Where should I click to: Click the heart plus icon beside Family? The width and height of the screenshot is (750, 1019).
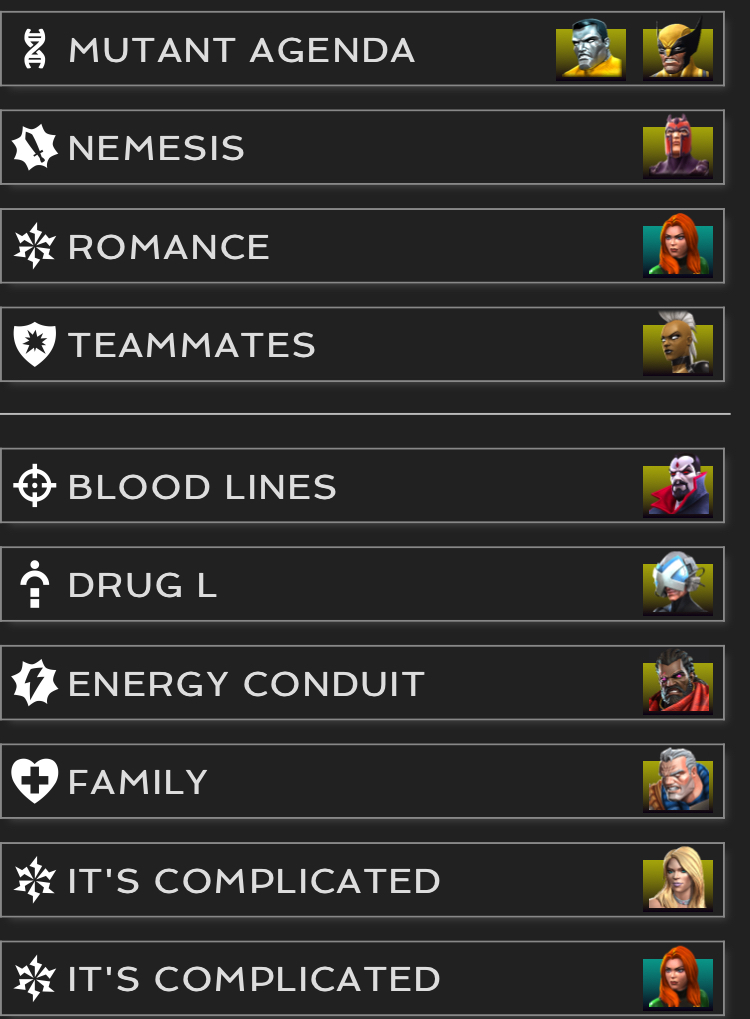(34, 780)
